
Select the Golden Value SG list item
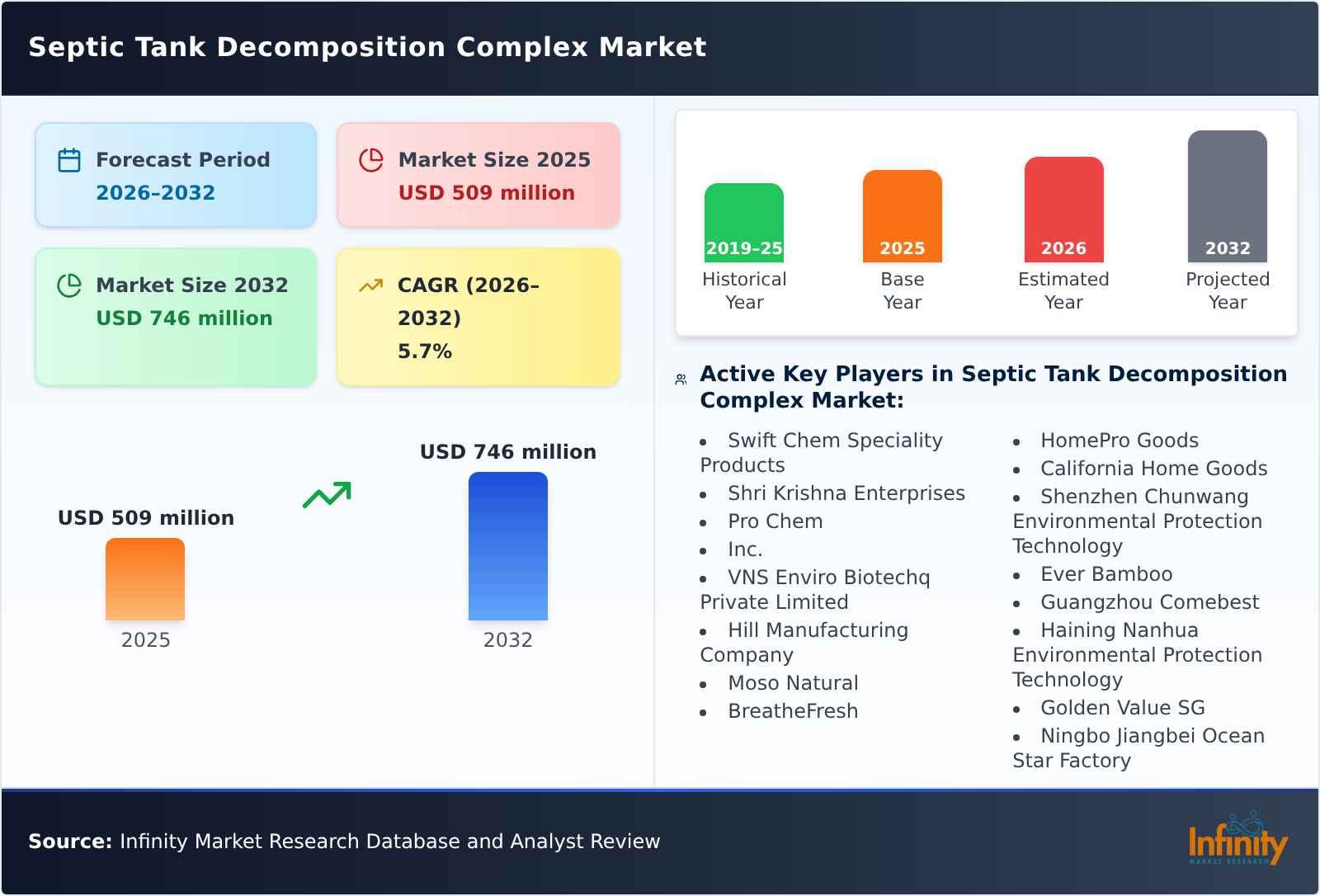click(1123, 708)
